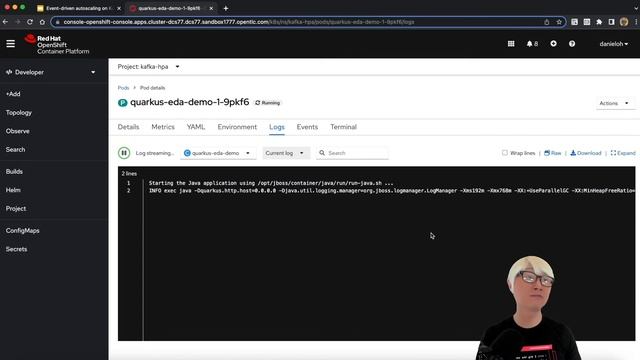Click the browser home icon

tap(42, 22)
